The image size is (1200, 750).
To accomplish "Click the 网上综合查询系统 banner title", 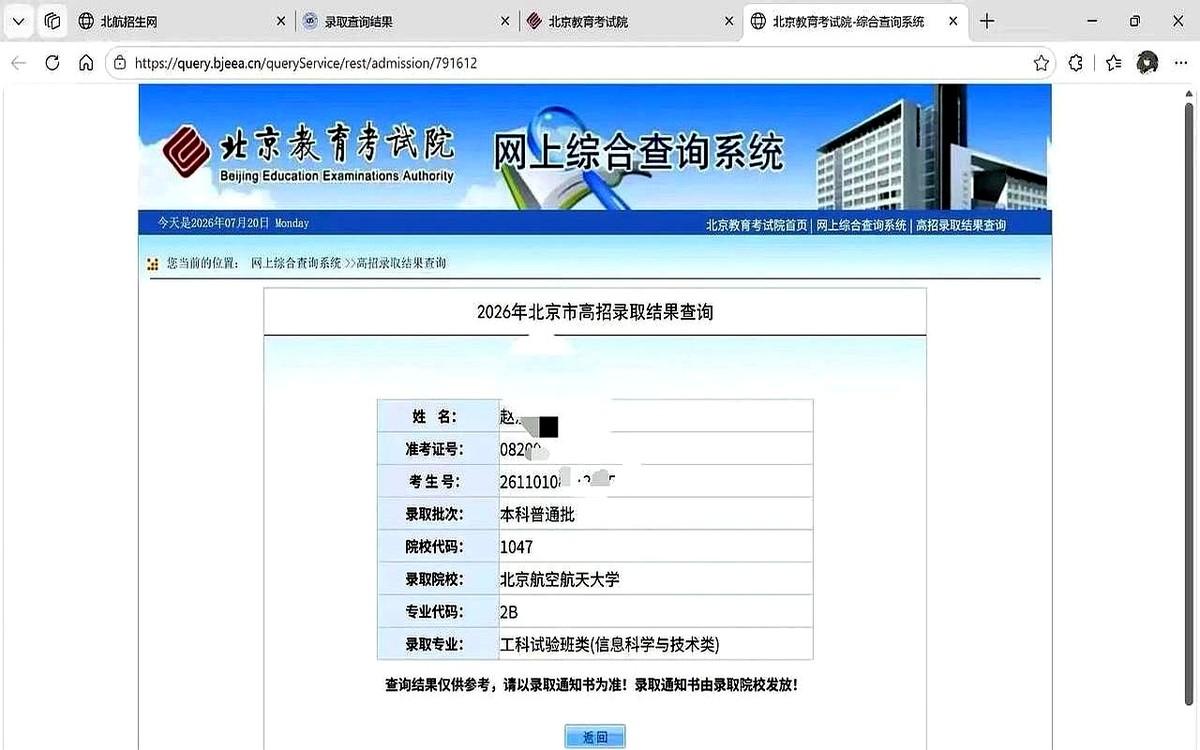I will point(638,152).
